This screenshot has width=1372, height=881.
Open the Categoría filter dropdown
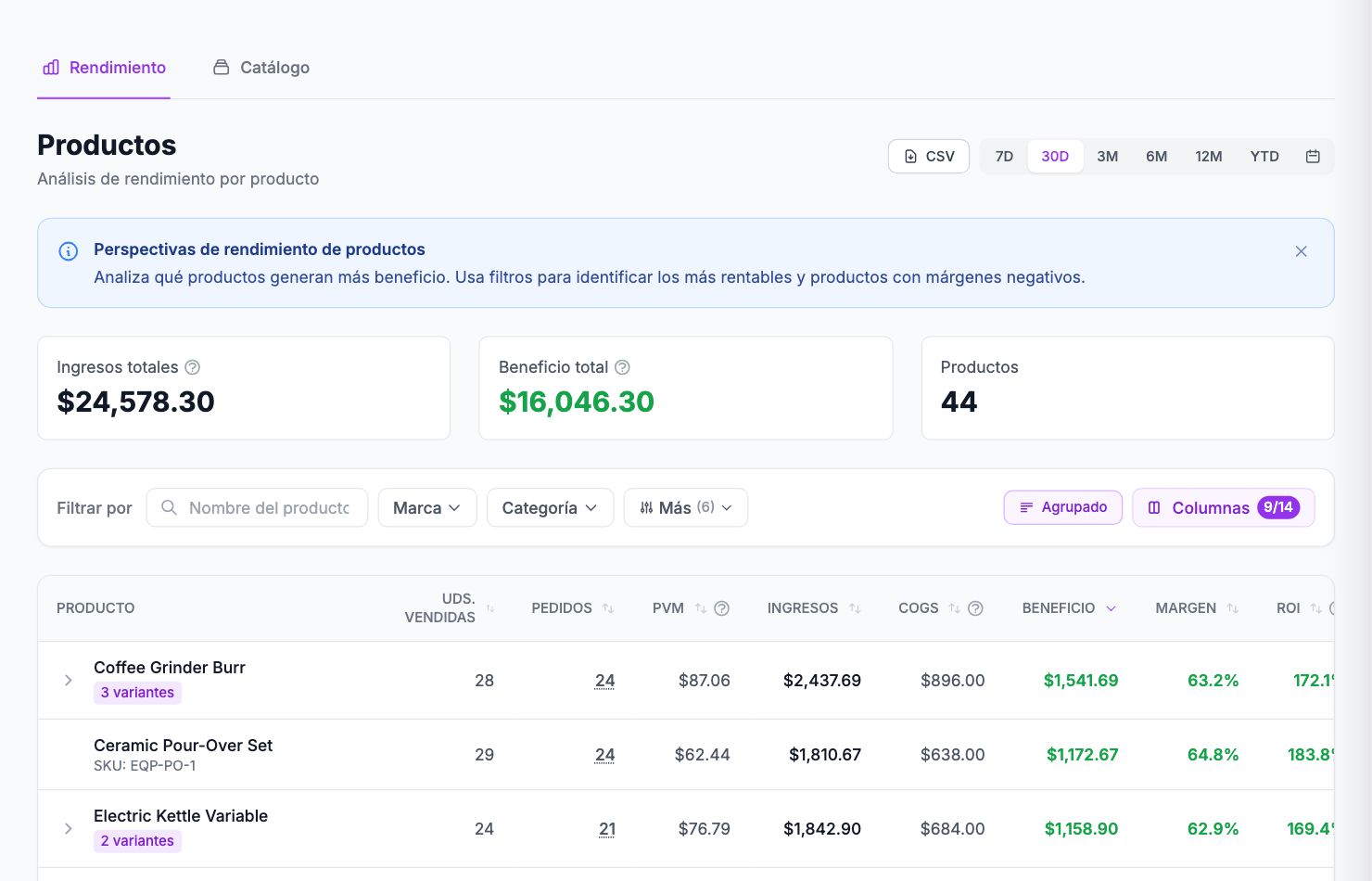(550, 507)
